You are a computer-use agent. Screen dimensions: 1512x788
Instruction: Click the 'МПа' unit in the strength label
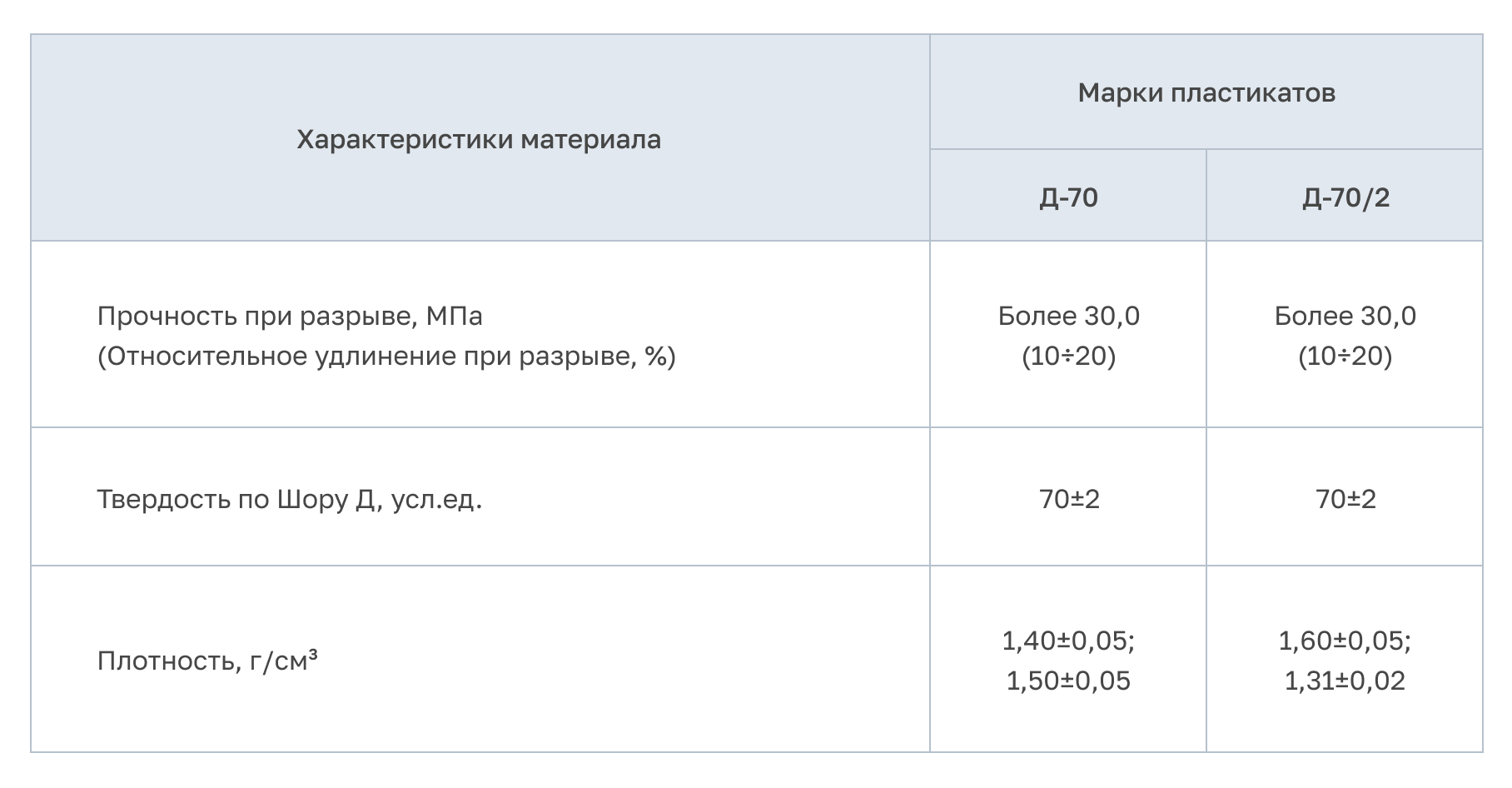tap(454, 317)
